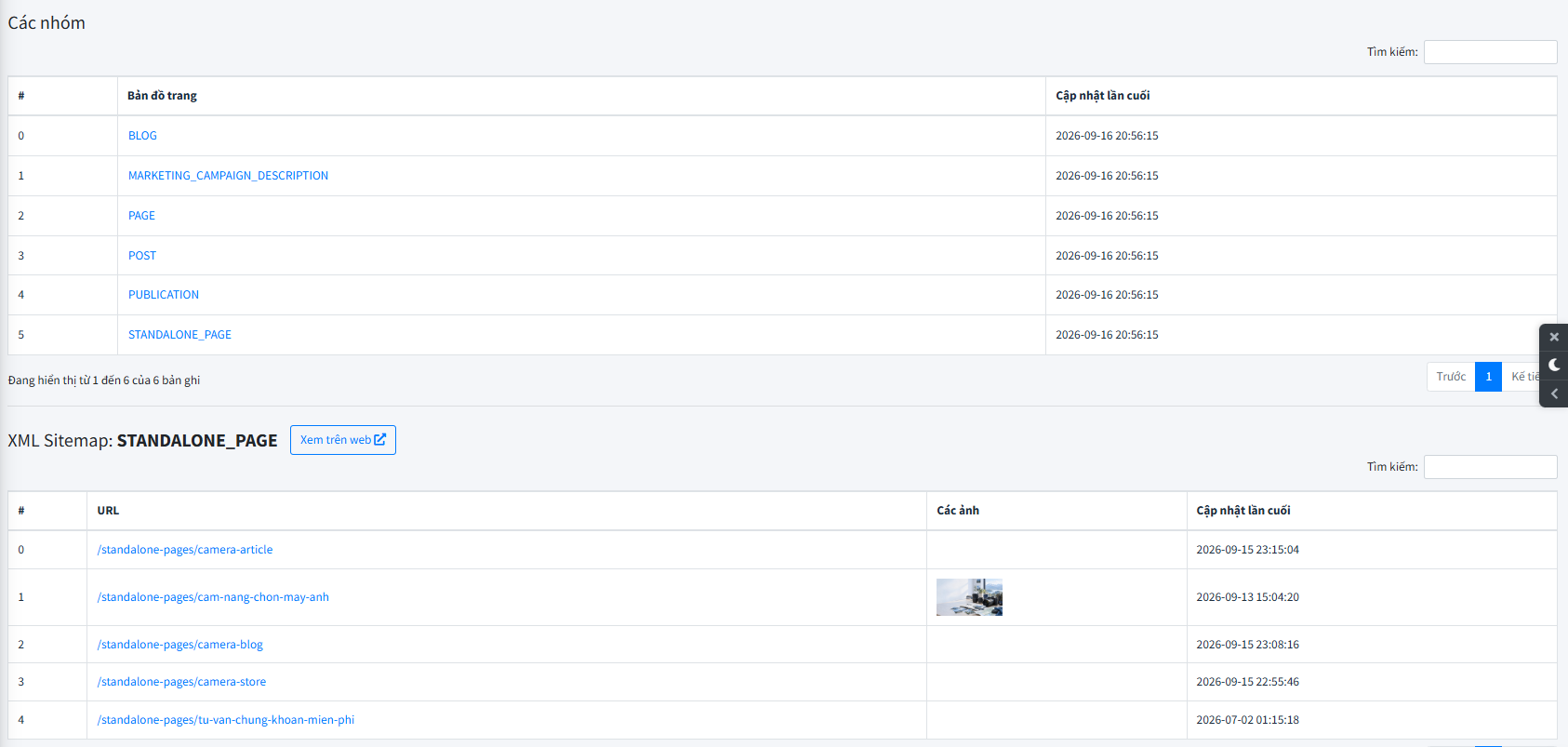Toggle dark mode moon icon

click(x=1554, y=365)
